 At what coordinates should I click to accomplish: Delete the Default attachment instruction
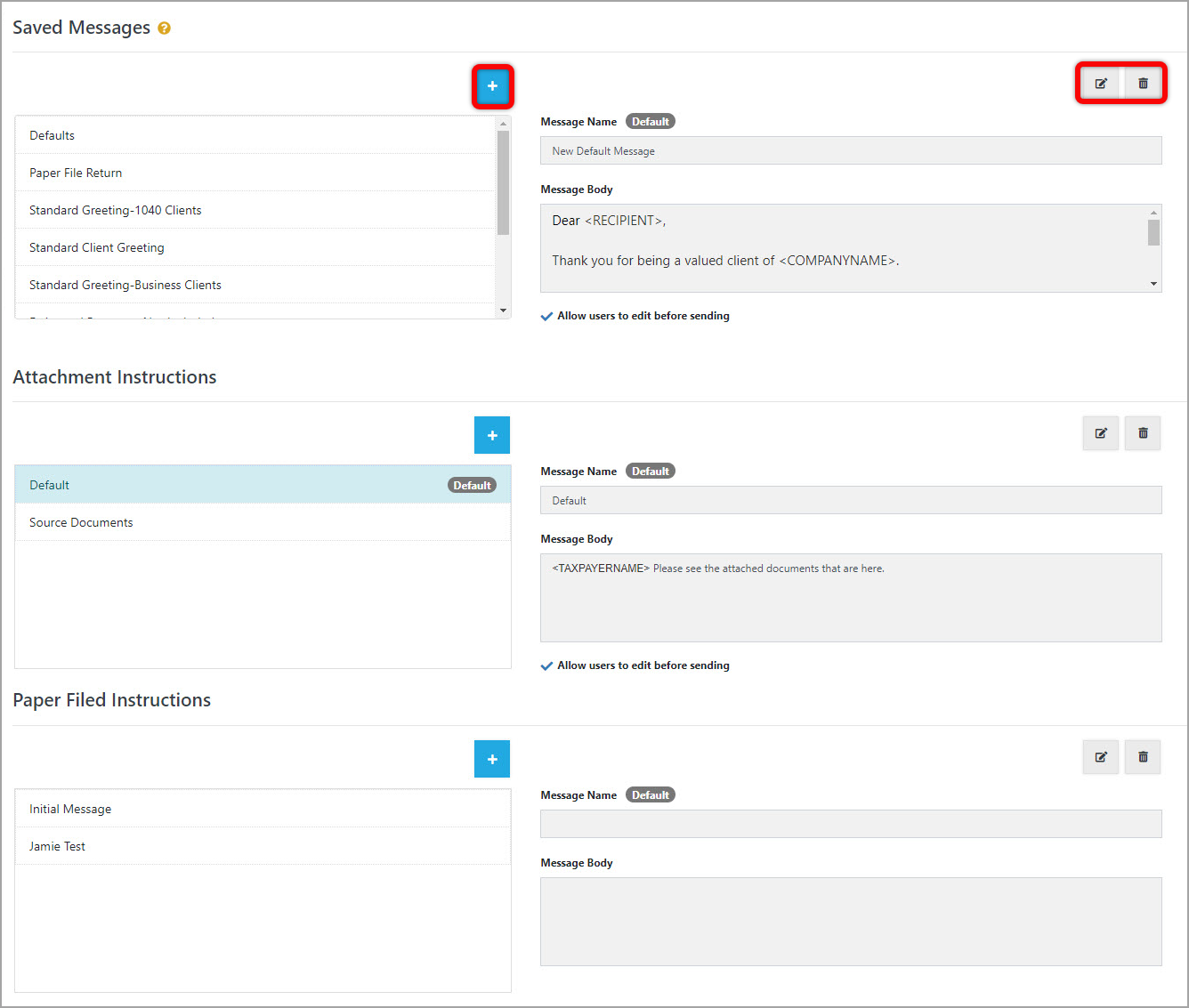pyautogui.click(x=1143, y=433)
